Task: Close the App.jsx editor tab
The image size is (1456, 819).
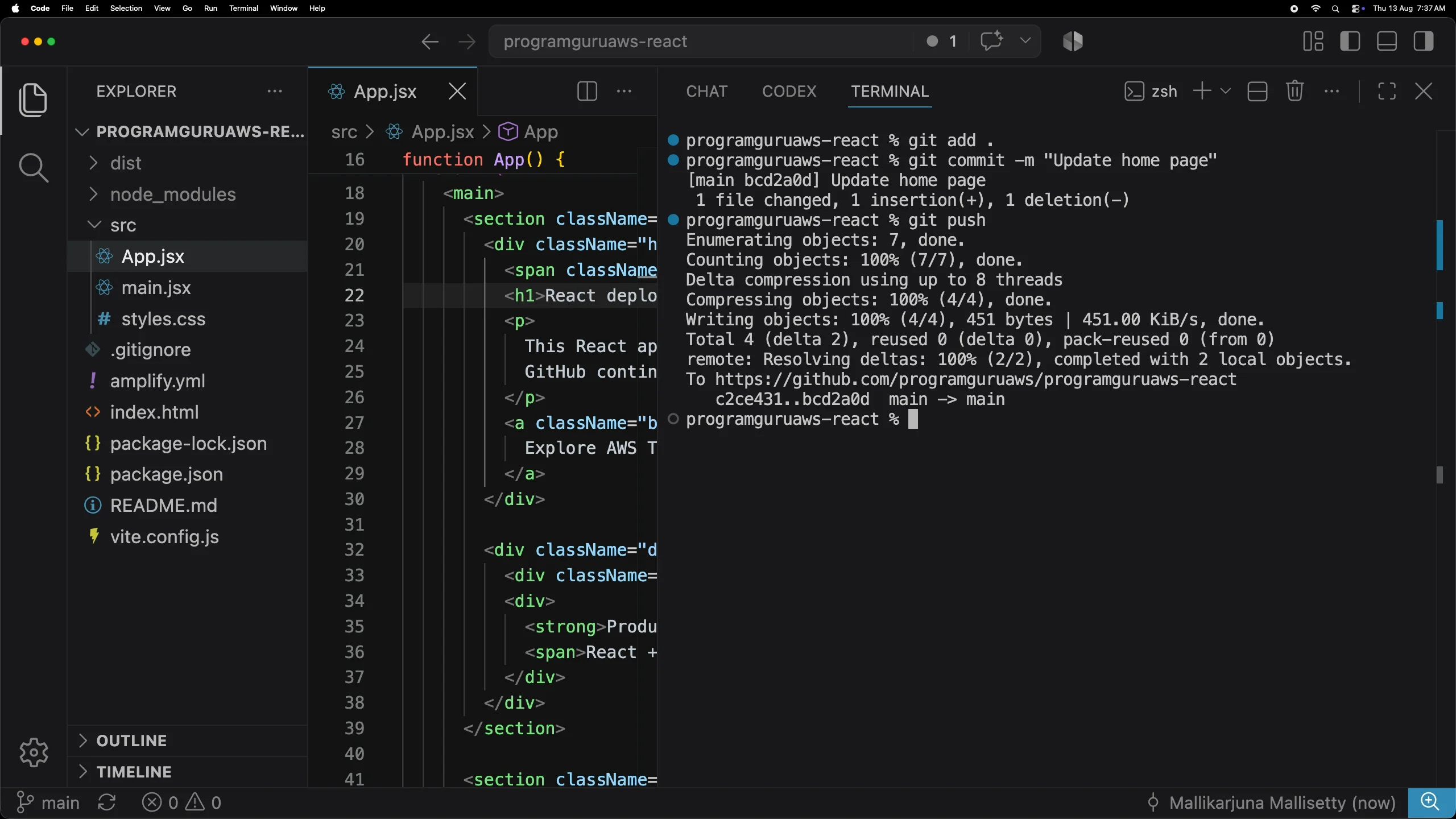Action: point(457,91)
